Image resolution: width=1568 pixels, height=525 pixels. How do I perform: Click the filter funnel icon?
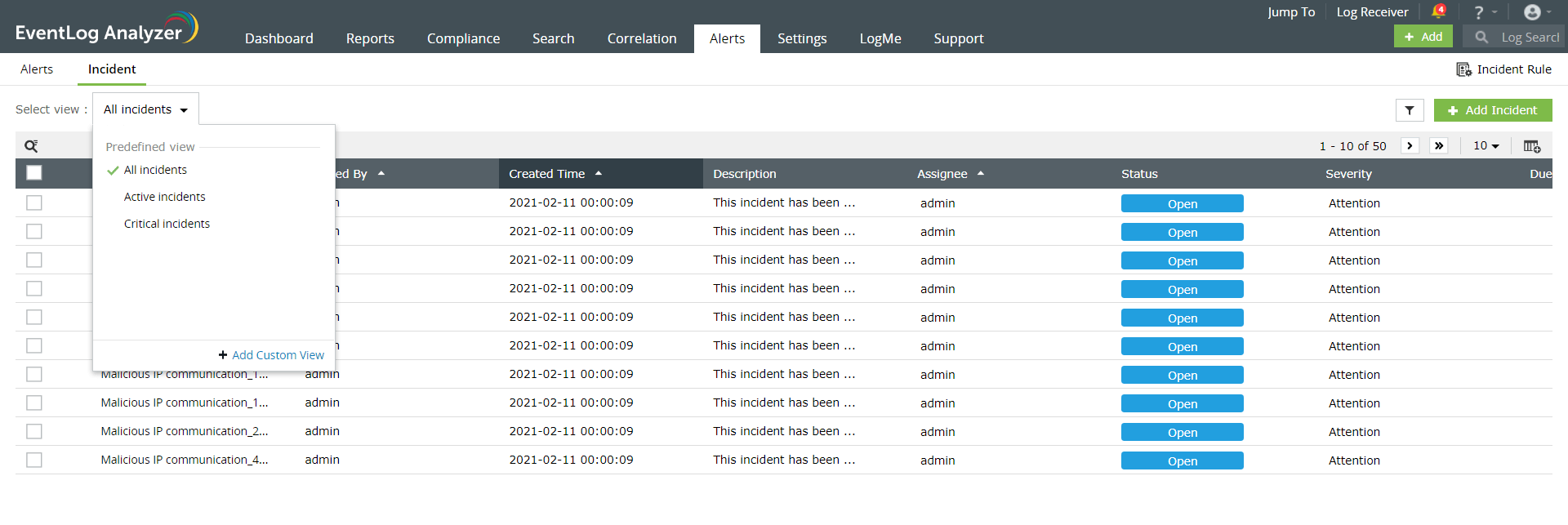[x=1410, y=110]
